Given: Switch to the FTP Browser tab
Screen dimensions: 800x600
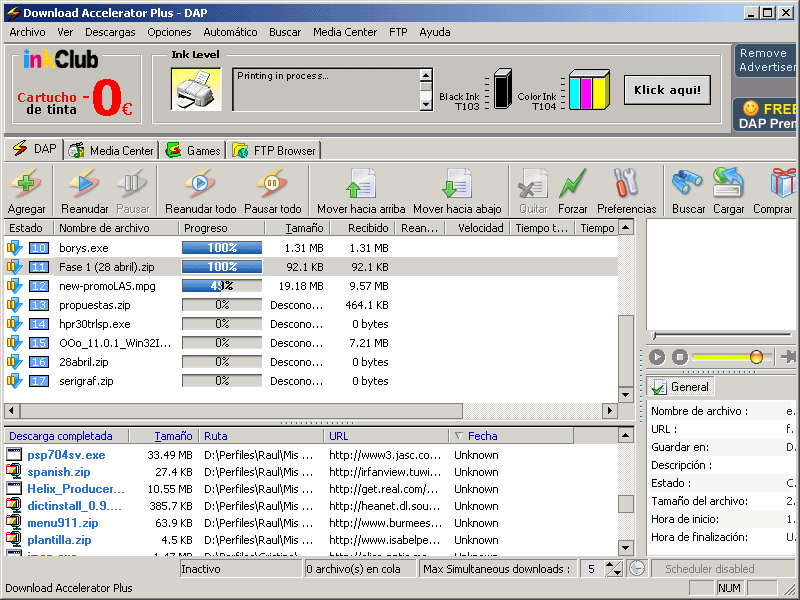Looking at the screenshot, I should point(275,151).
